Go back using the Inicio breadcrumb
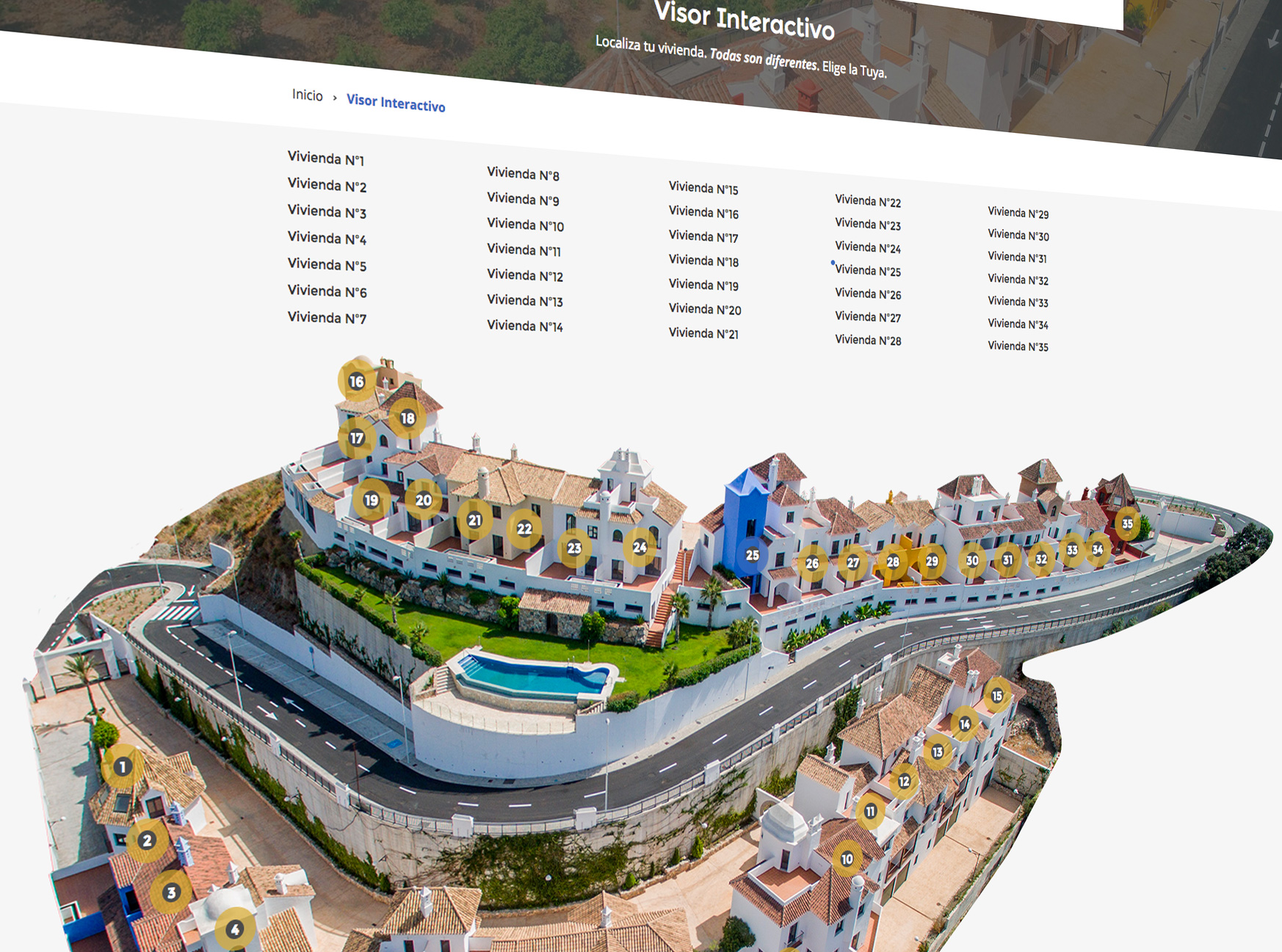 point(307,95)
